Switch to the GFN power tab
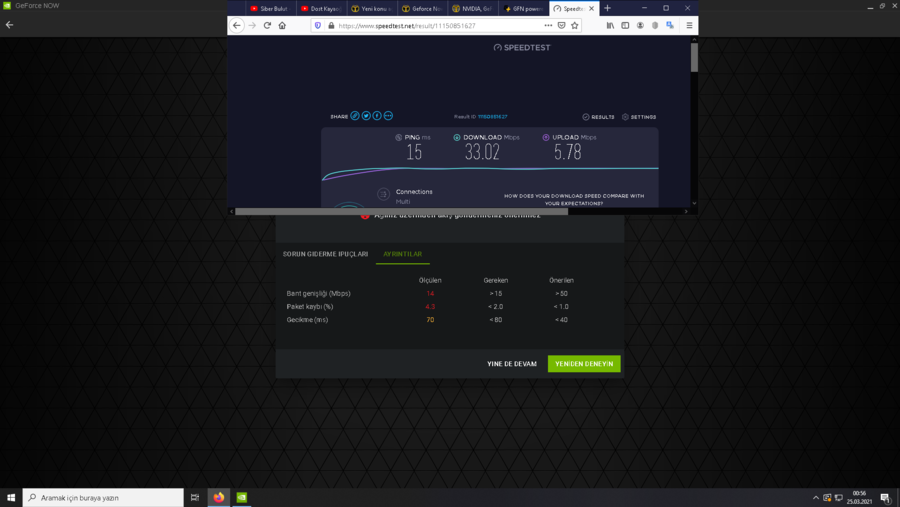This screenshot has width=900, height=507. pyautogui.click(x=523, y=9)
